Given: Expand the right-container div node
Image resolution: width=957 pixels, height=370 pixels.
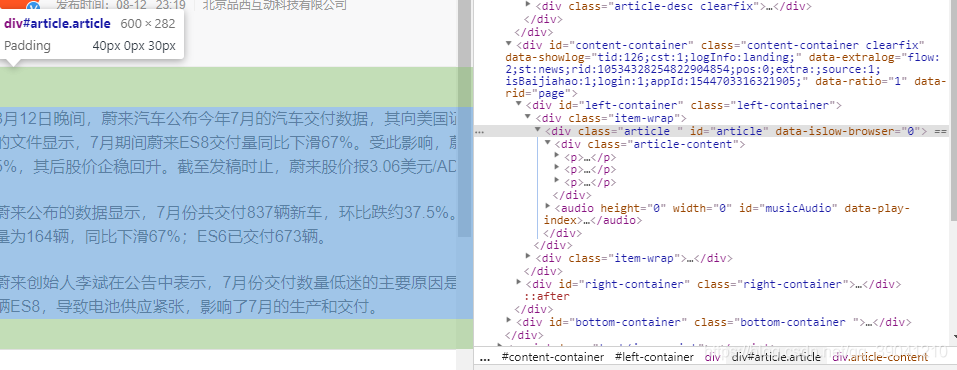Looking at the screenshot, I should coord(519,283).
